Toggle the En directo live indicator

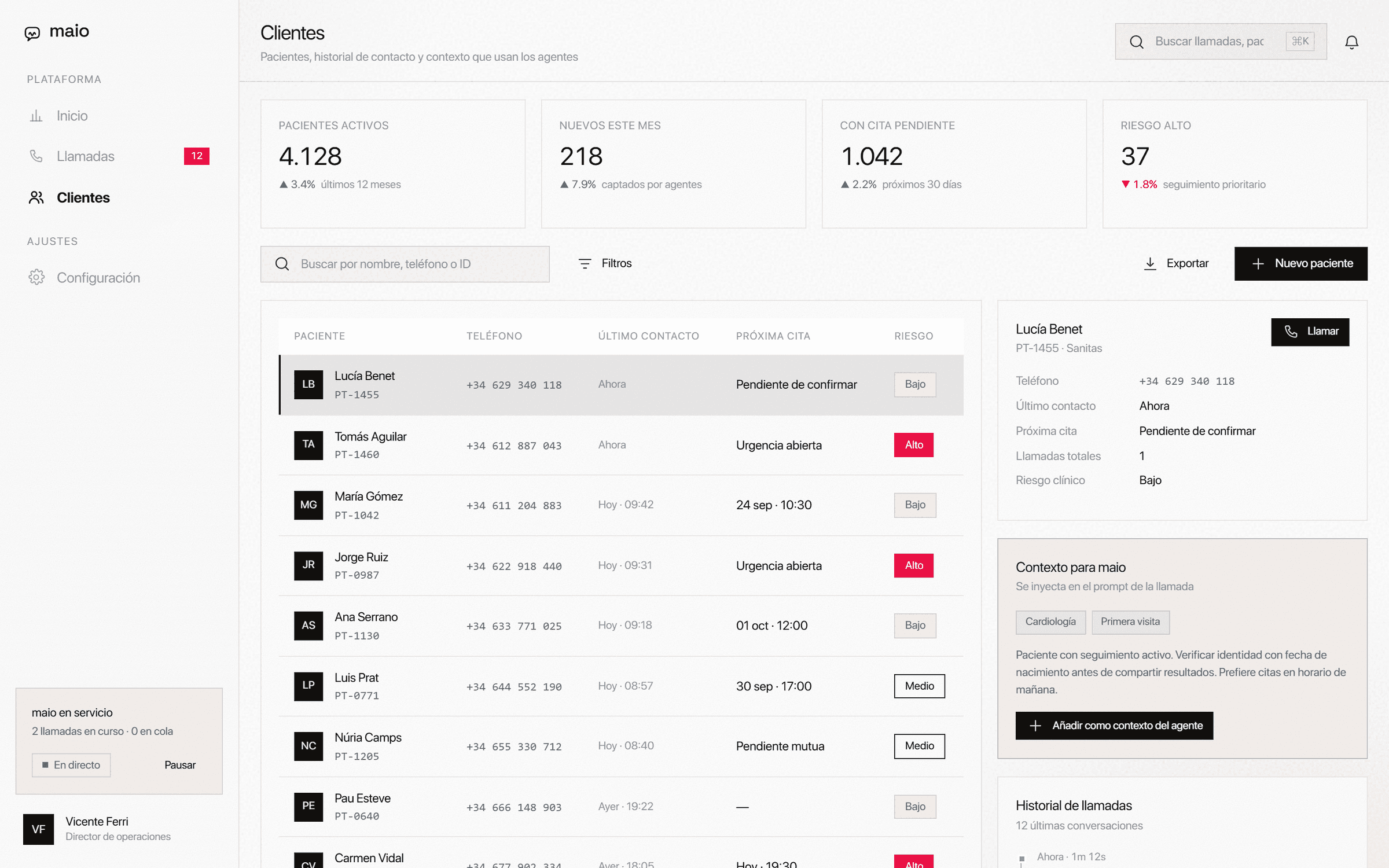(71, 765)
